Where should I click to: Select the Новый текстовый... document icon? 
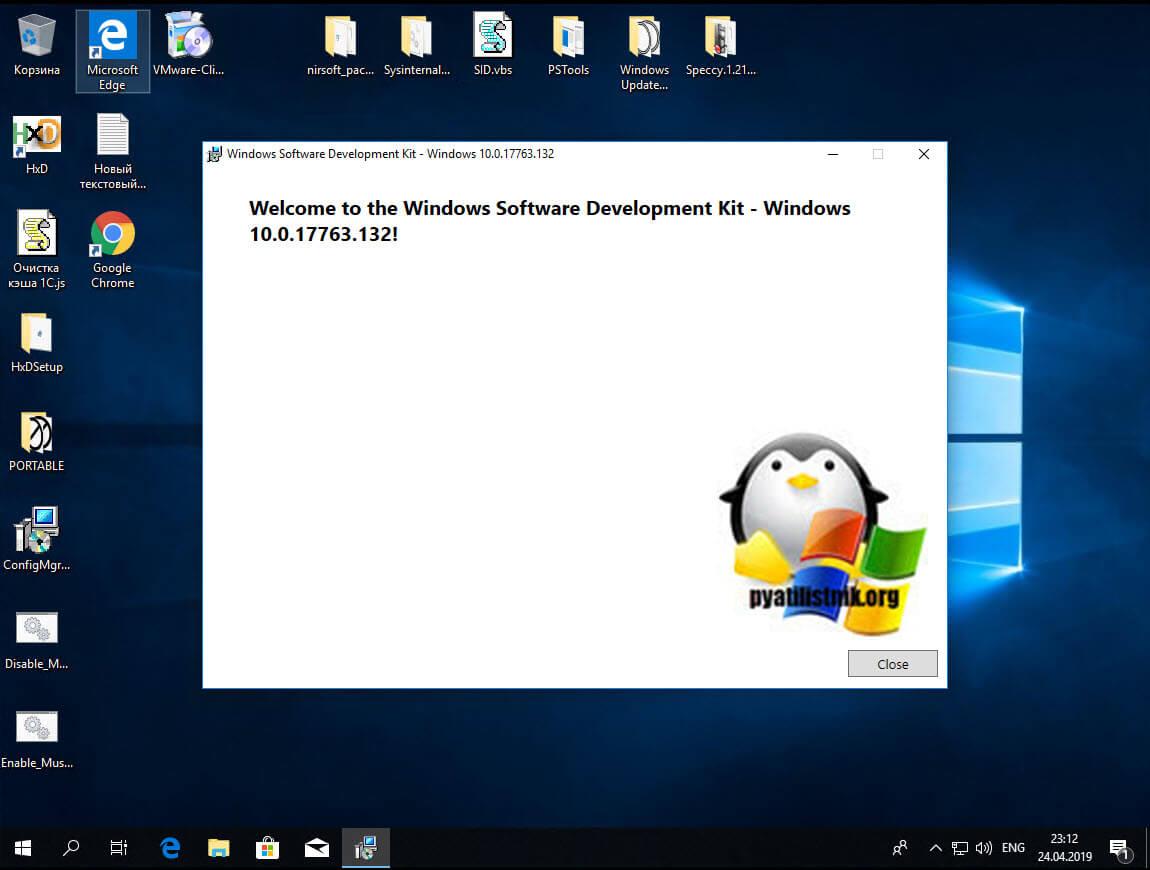point(112,152)
